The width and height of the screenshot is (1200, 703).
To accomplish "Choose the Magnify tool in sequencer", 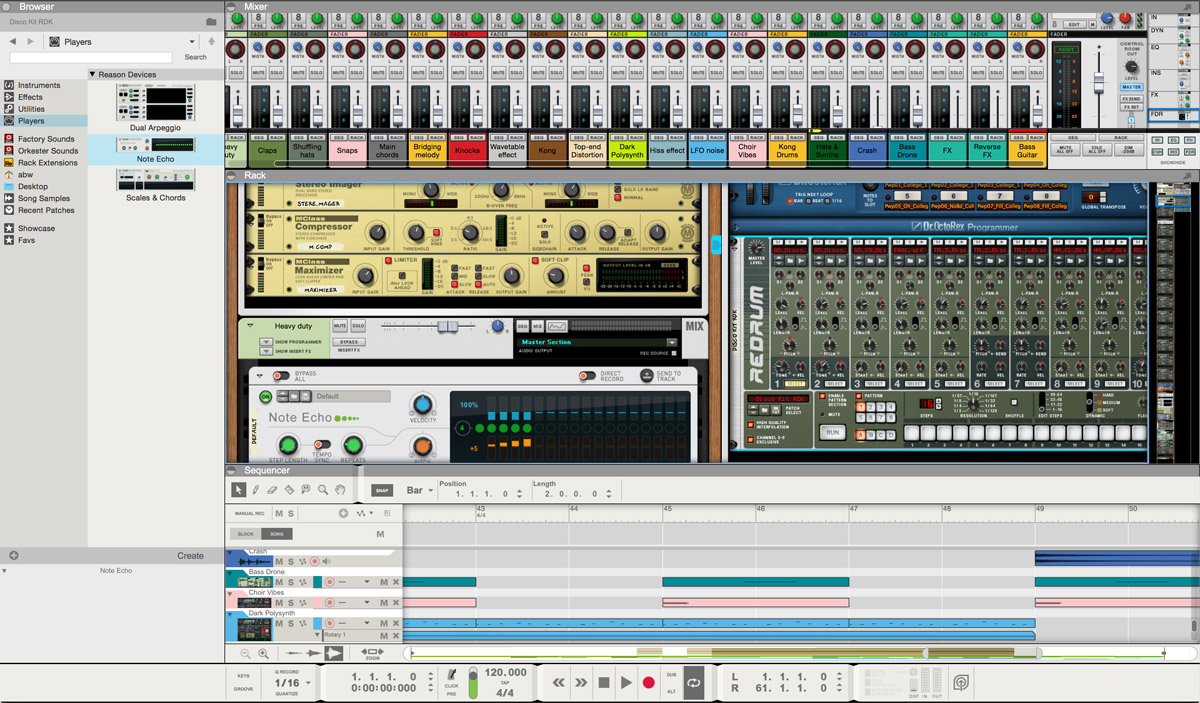I will (x=323, y=490).
